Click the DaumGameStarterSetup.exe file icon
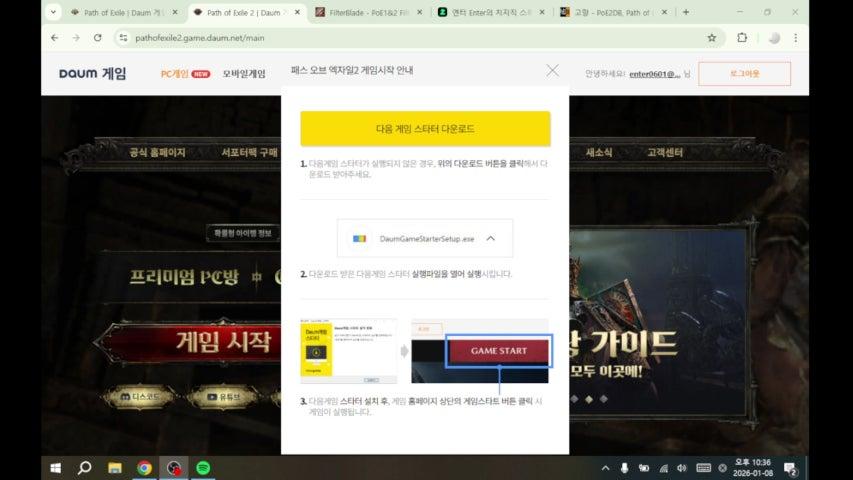This screenshot has height=480, width=853. (x=359, y=238)
